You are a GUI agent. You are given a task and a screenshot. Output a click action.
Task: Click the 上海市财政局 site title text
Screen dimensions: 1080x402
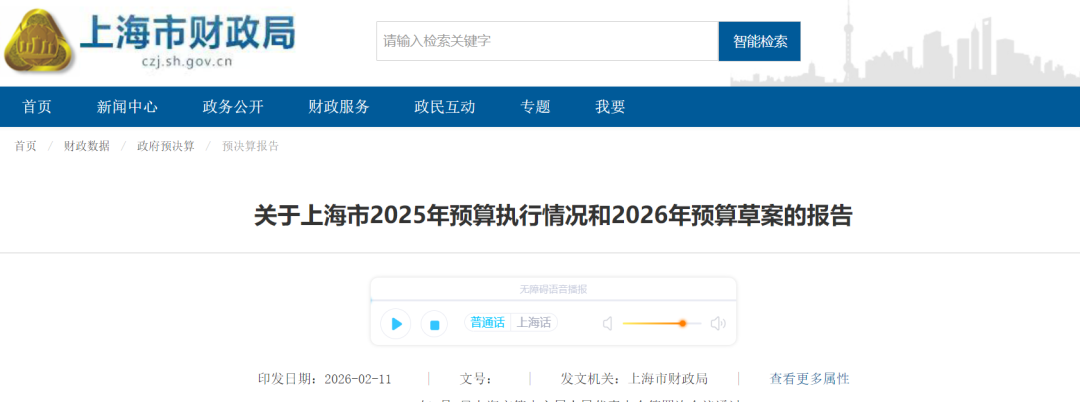[x=187, y=32]
